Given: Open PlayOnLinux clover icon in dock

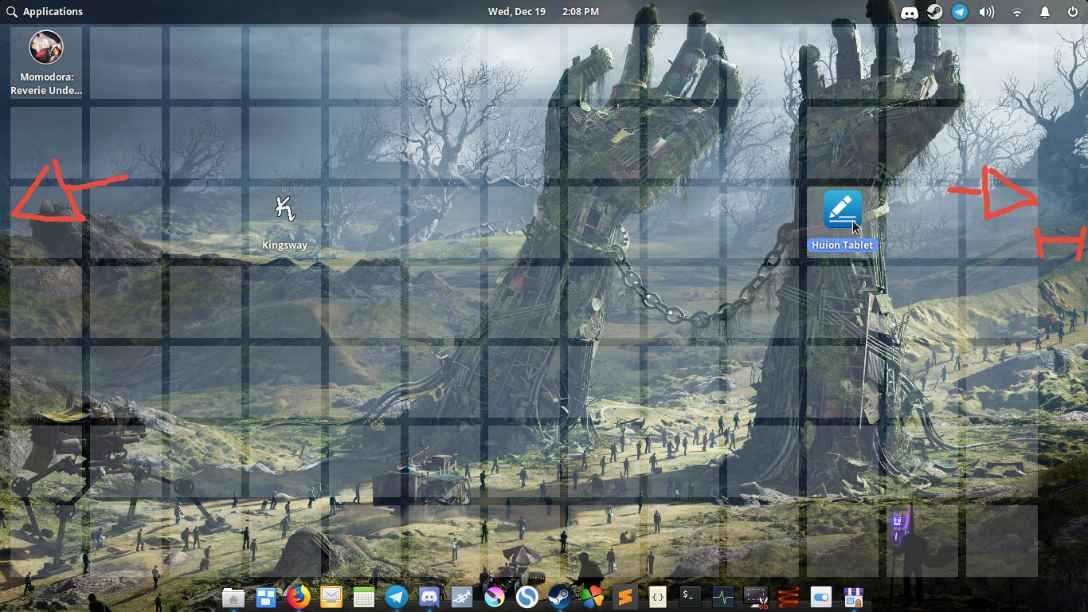Looking at the screenshot, I should [592, 597].
